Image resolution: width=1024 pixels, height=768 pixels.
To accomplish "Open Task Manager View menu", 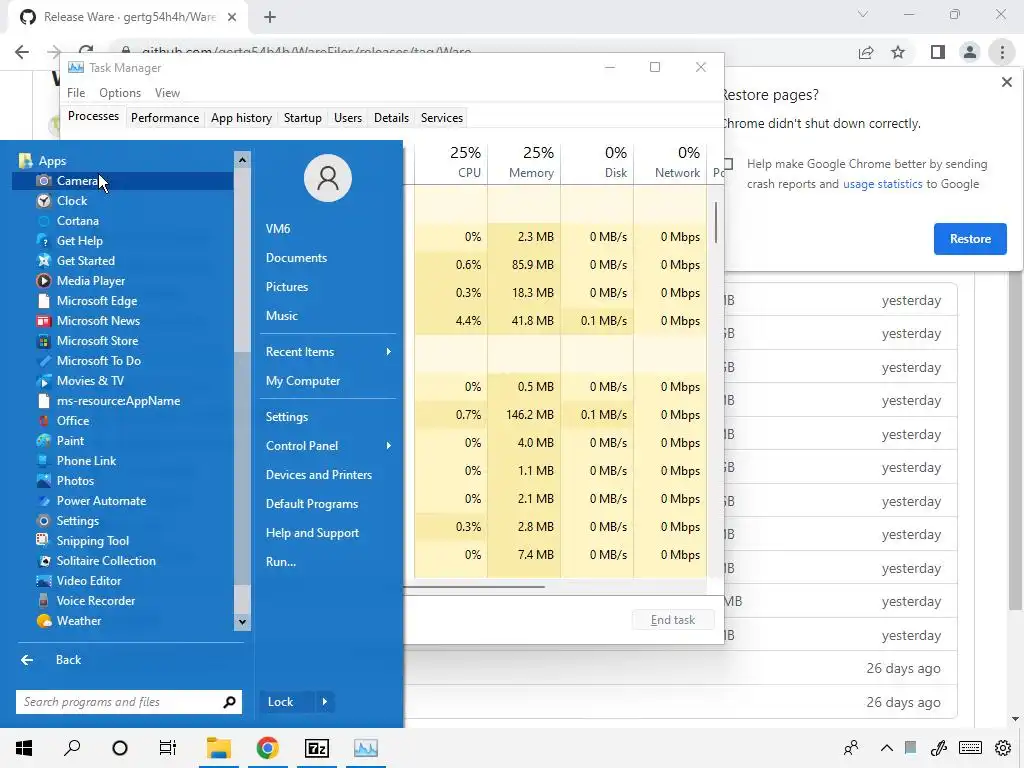I will [x=167, y=93].
